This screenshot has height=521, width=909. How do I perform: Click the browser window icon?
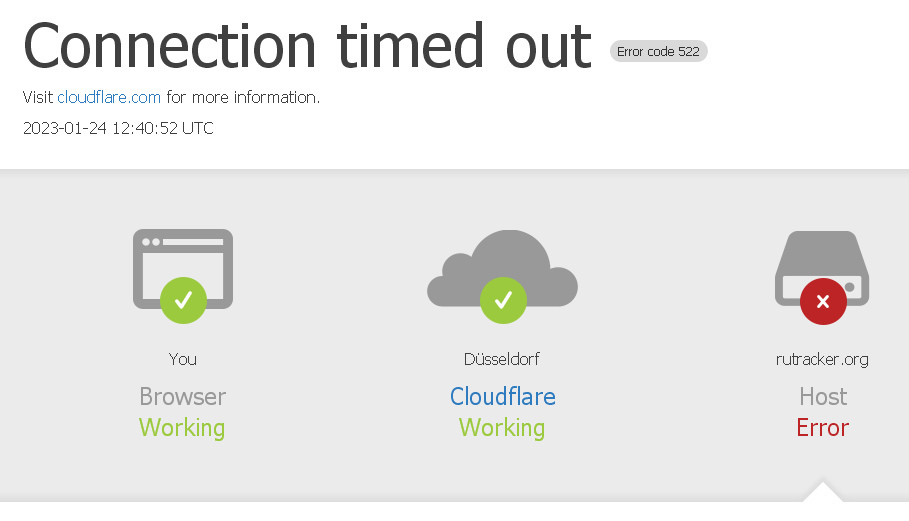(183, 269)
